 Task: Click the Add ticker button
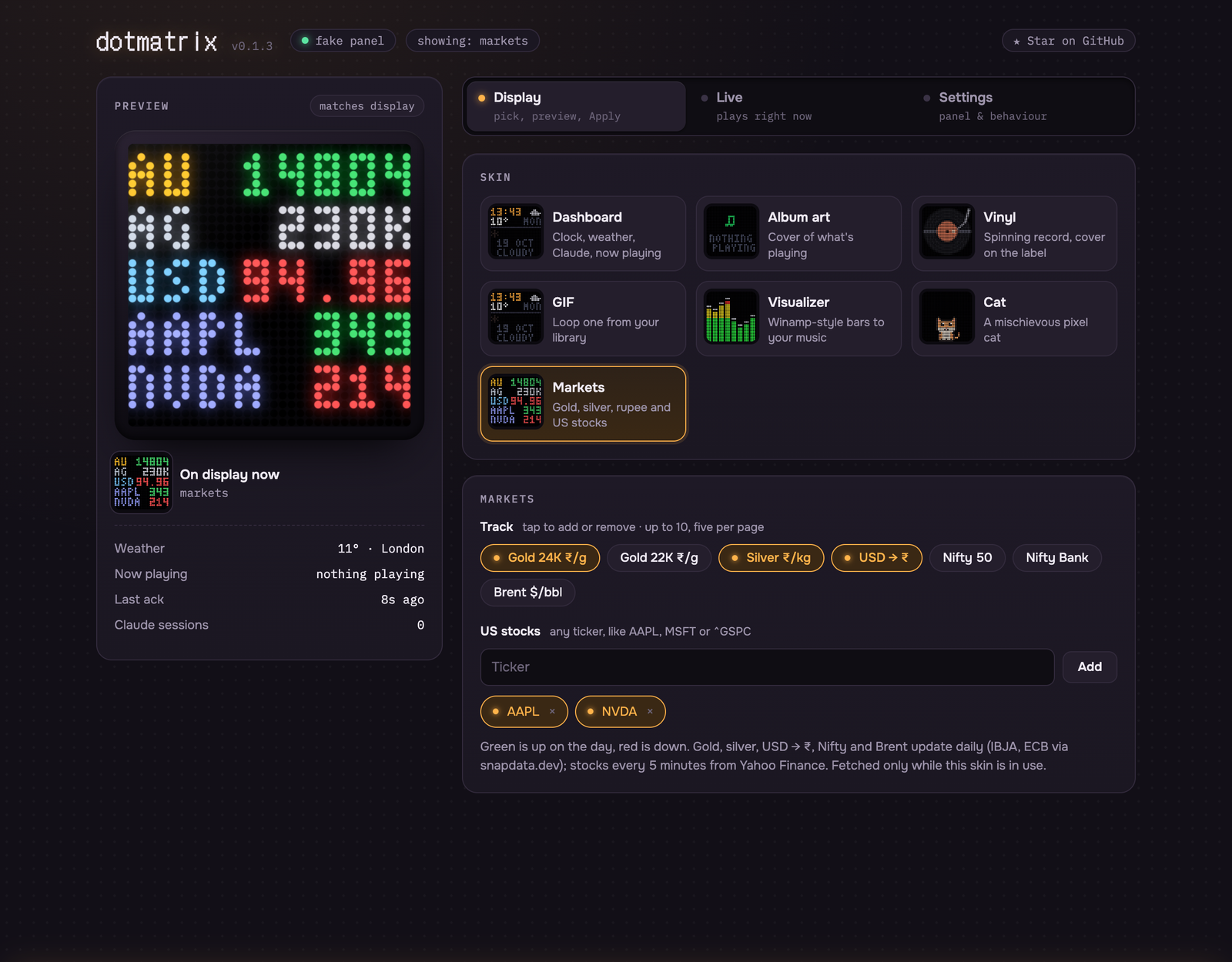1090,667
